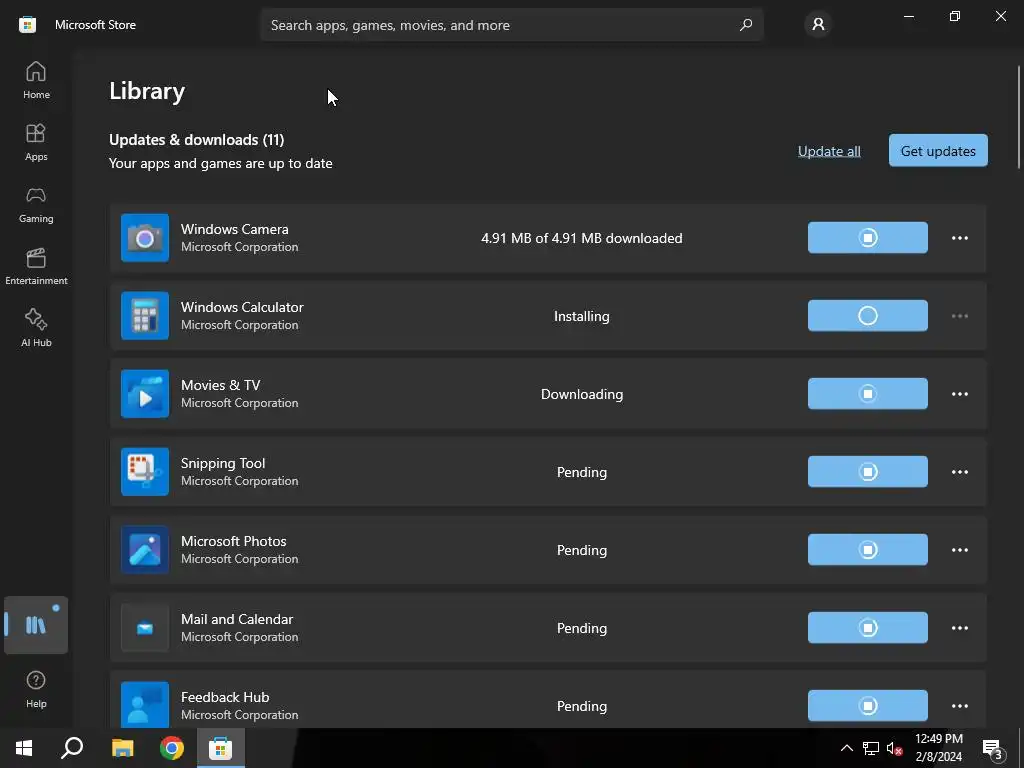Open File Explorer from the taskbar
The width and height of the screenshot is (1024, 768).
pyautogui.click(x=122, y=748)
